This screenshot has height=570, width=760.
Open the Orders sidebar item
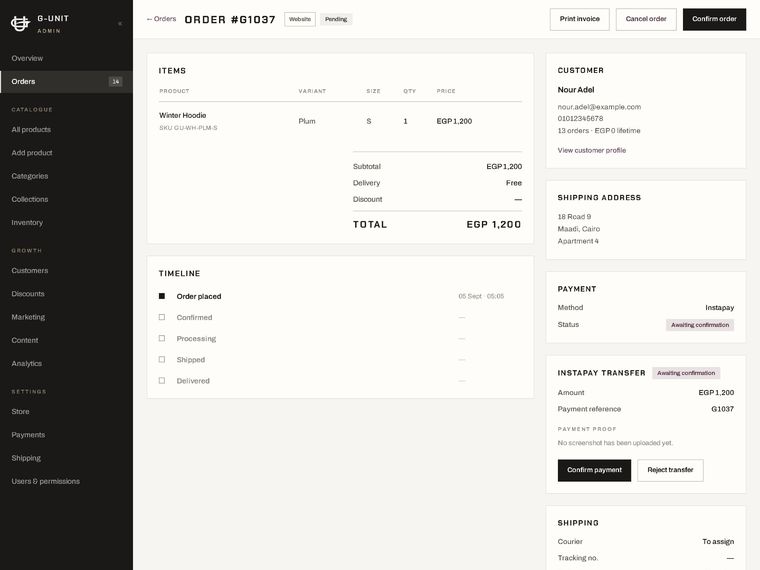tap(66, 81)
